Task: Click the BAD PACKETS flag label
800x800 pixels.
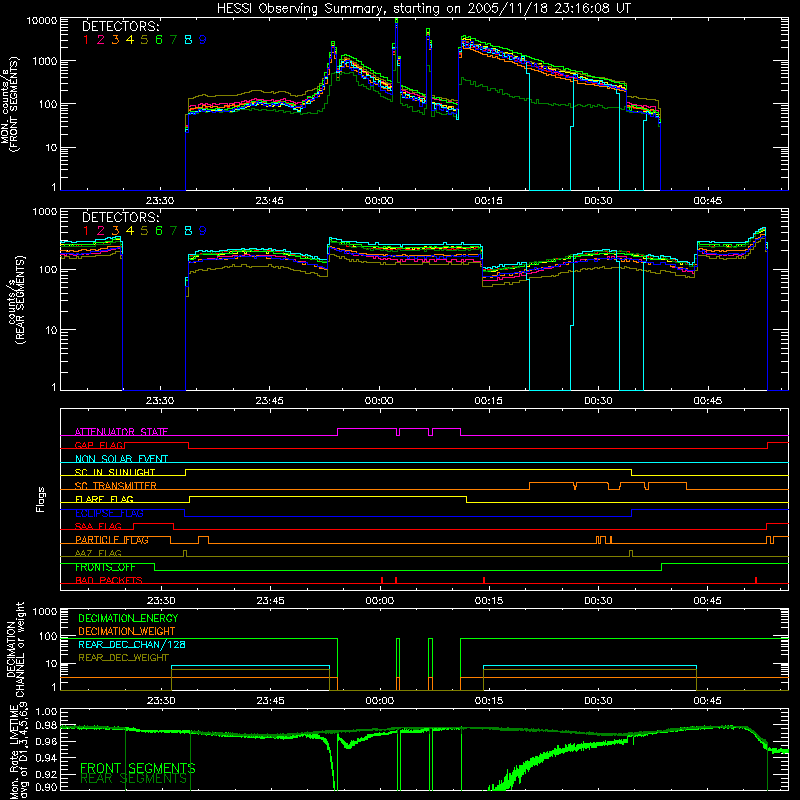Action: click(x=109, y=580)
